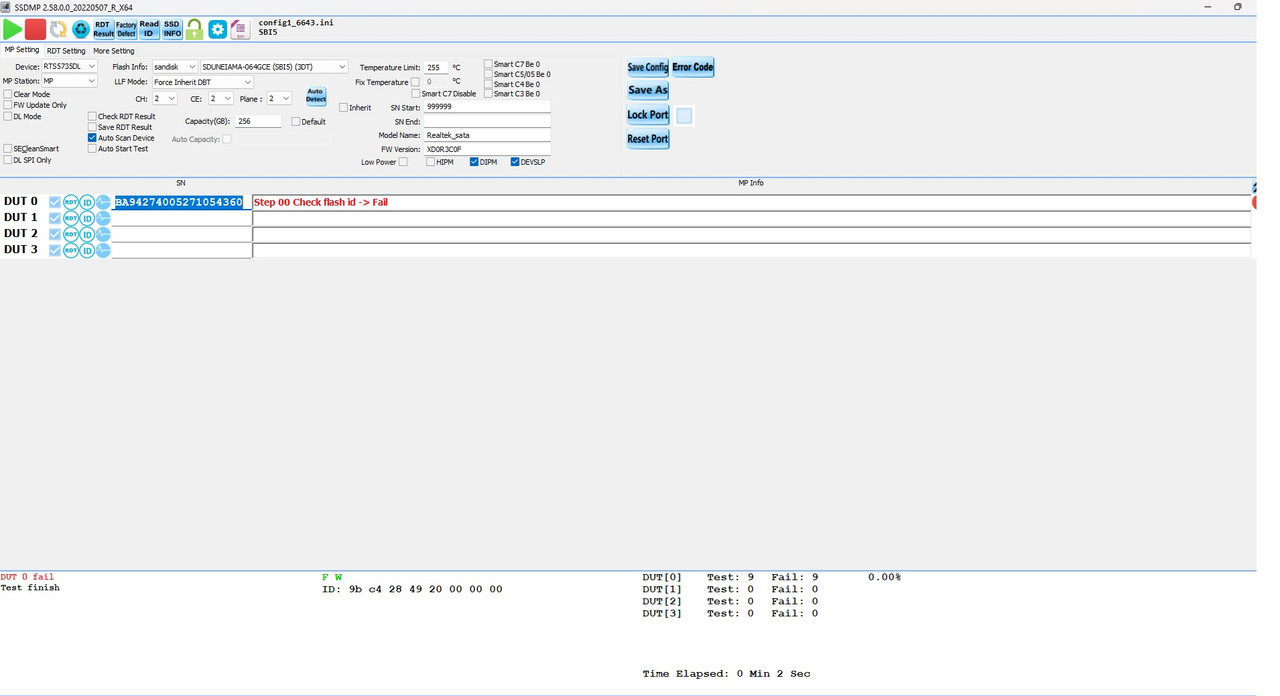
Task: Click Reset Port button
Action: (x=647, y=139)
